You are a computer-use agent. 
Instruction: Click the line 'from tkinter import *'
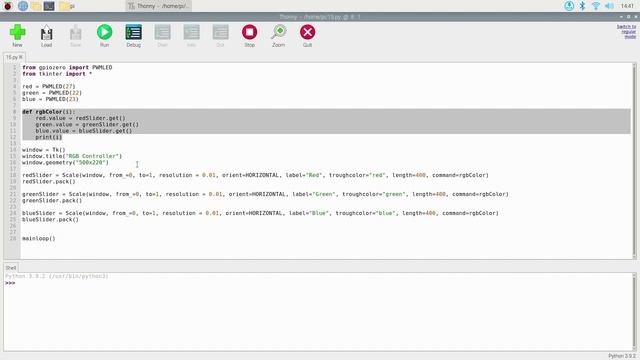pos(57,74)
